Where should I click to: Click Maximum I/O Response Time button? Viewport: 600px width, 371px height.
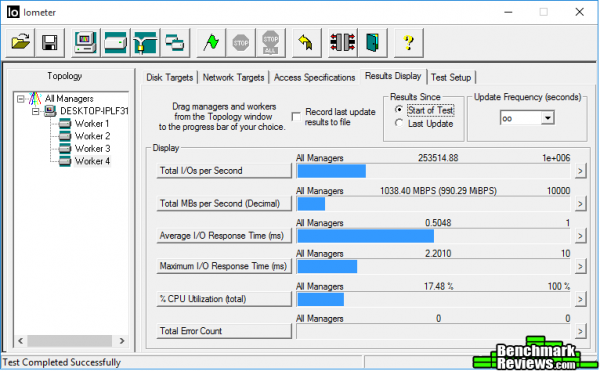[x=224, y=266]
